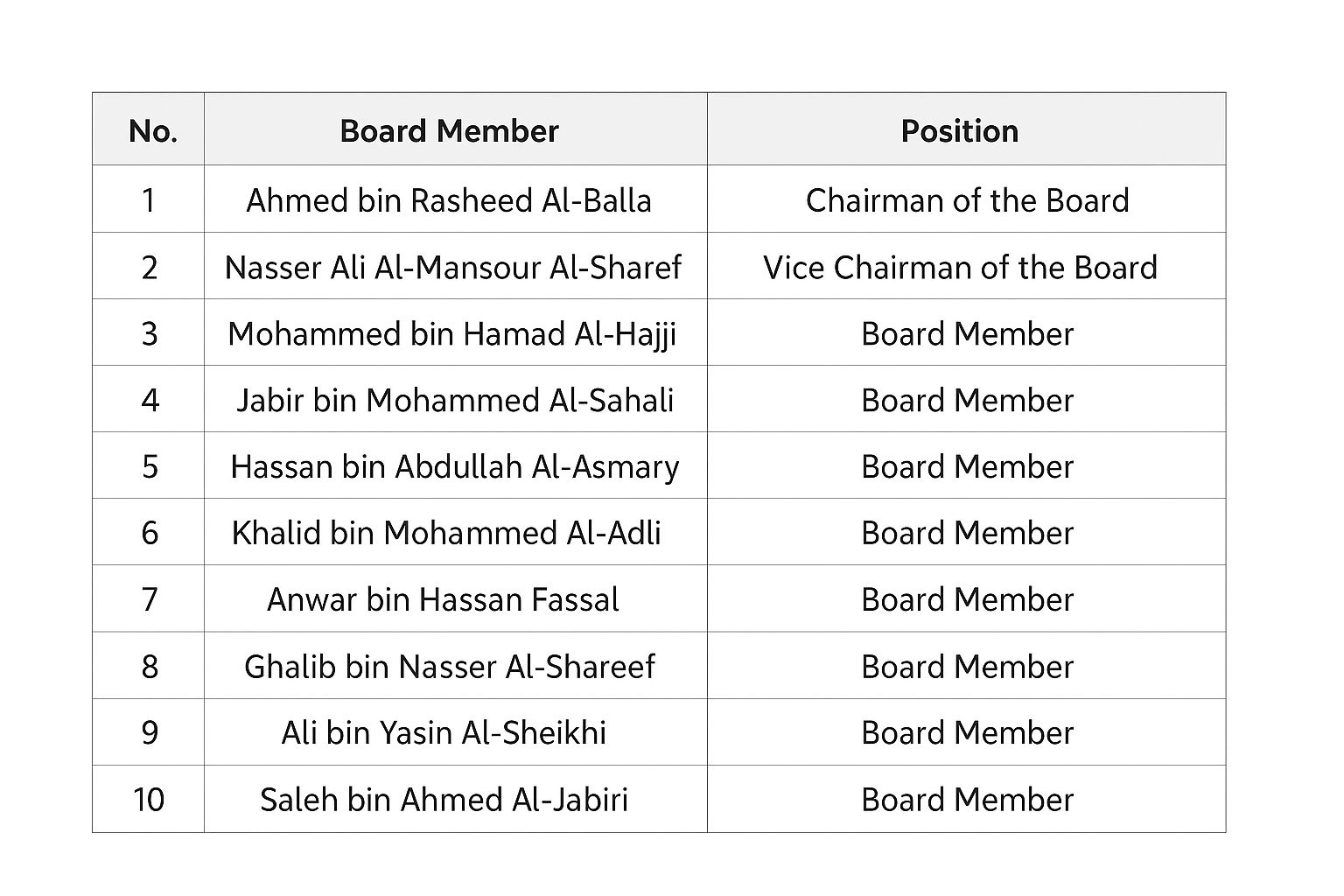1344x896 pixels.
Task: Click the 'Chairman of the Board' cell
Action: tap(967, 200)
